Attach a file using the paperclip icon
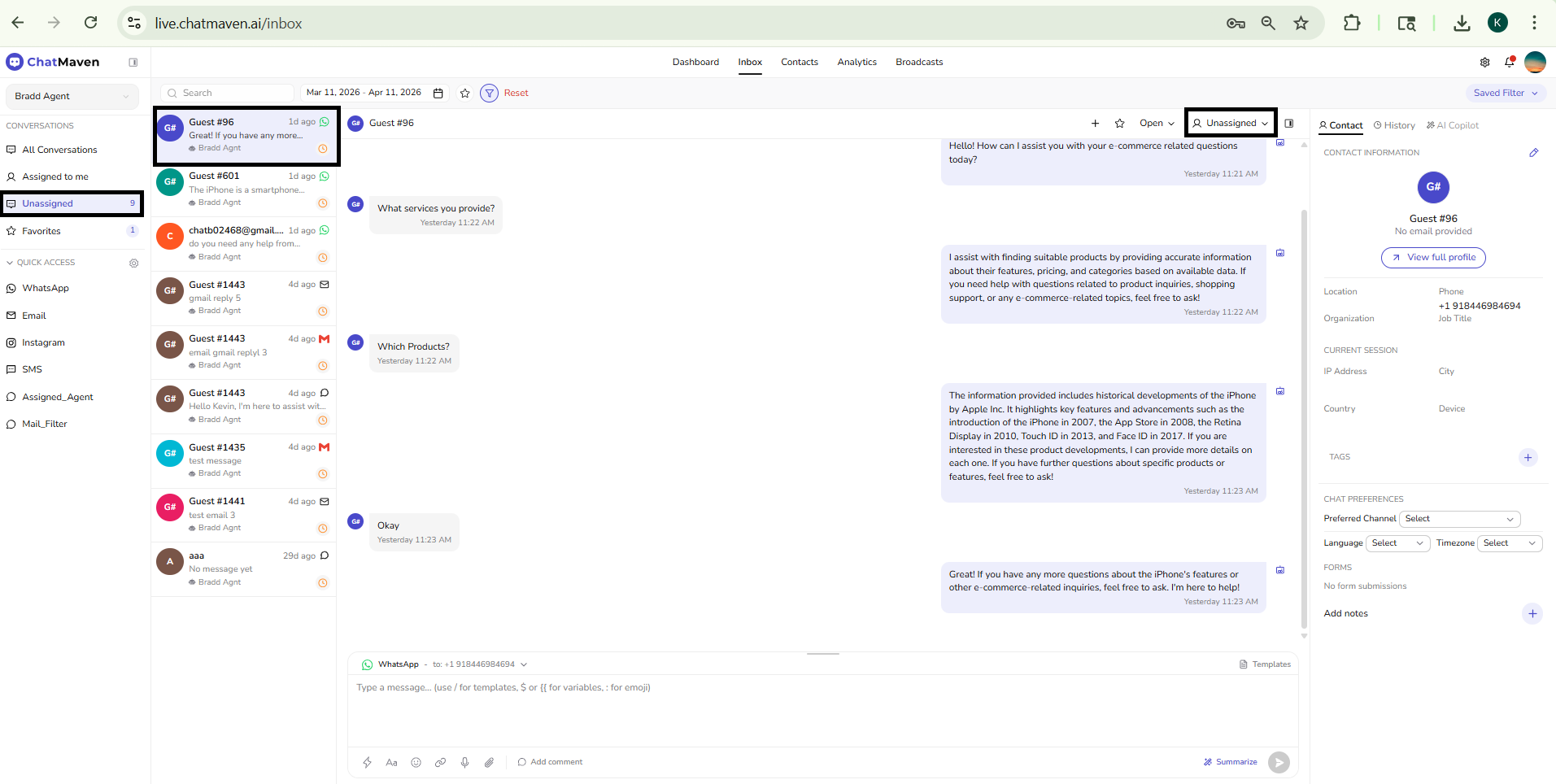This screenshot has height=784, width=1556. [x=489, y=762]
